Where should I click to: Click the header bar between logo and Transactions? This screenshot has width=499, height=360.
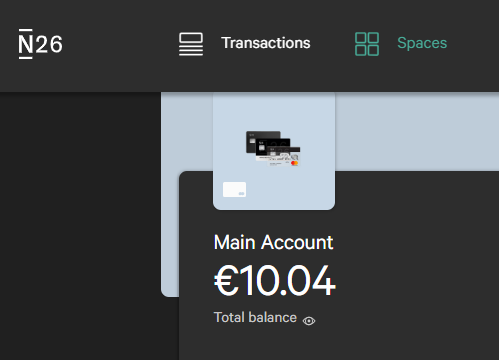(x=120, y=44)
